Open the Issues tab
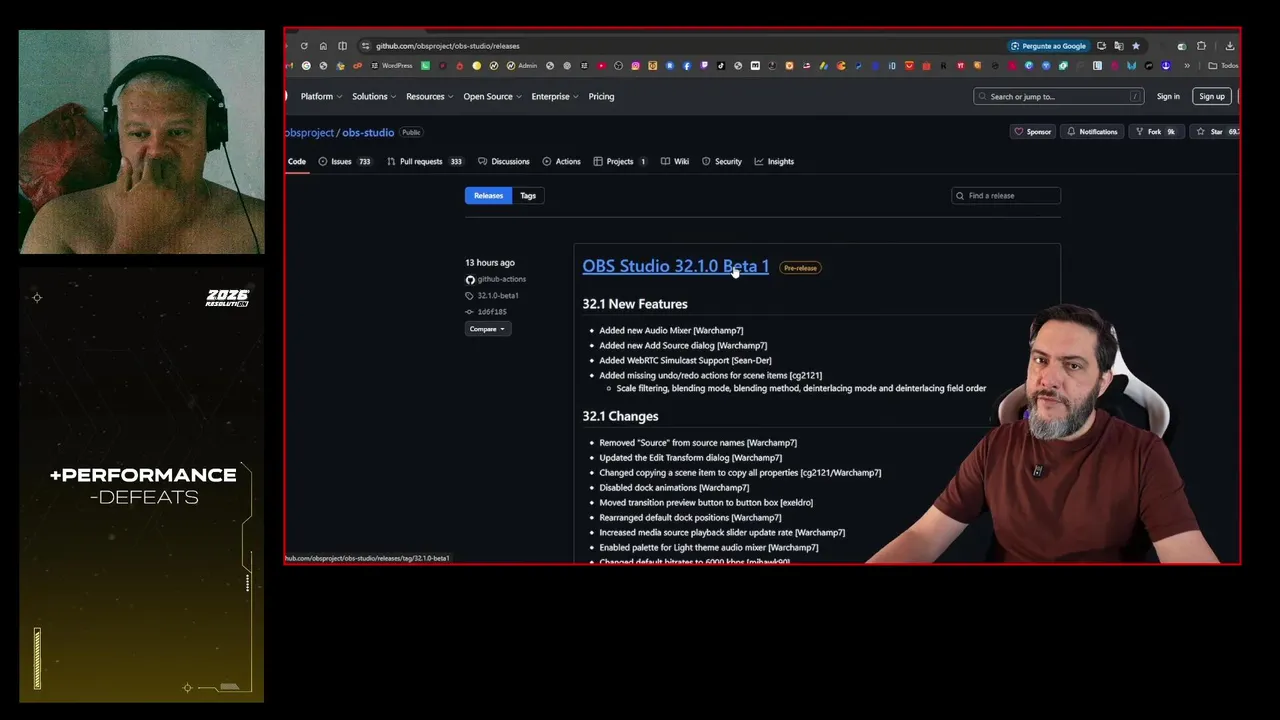Viewport: 1280px width, 720px height. point(344,162)
